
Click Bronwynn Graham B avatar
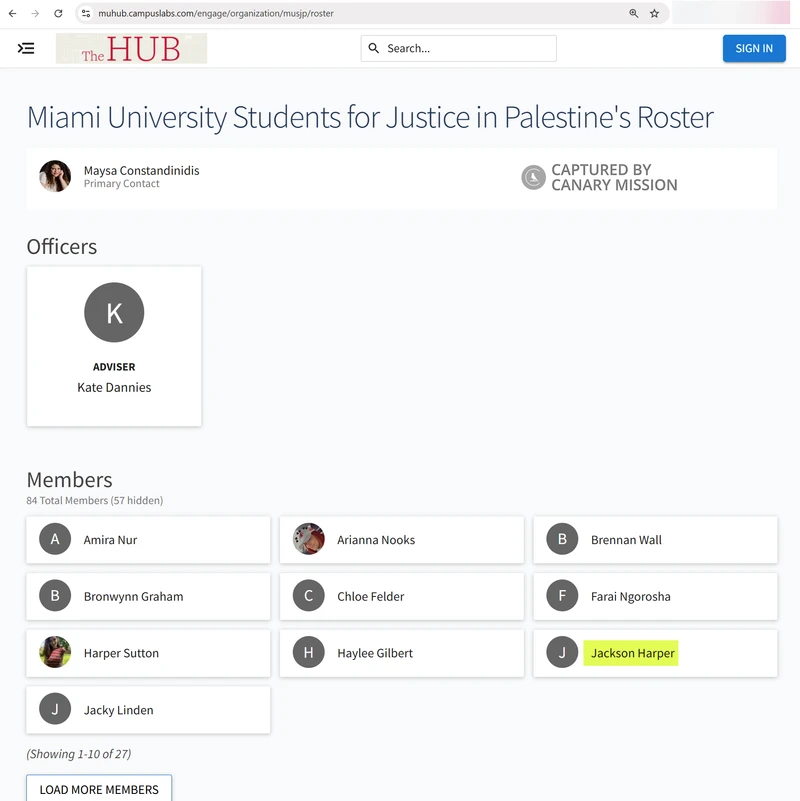point(55,596)
